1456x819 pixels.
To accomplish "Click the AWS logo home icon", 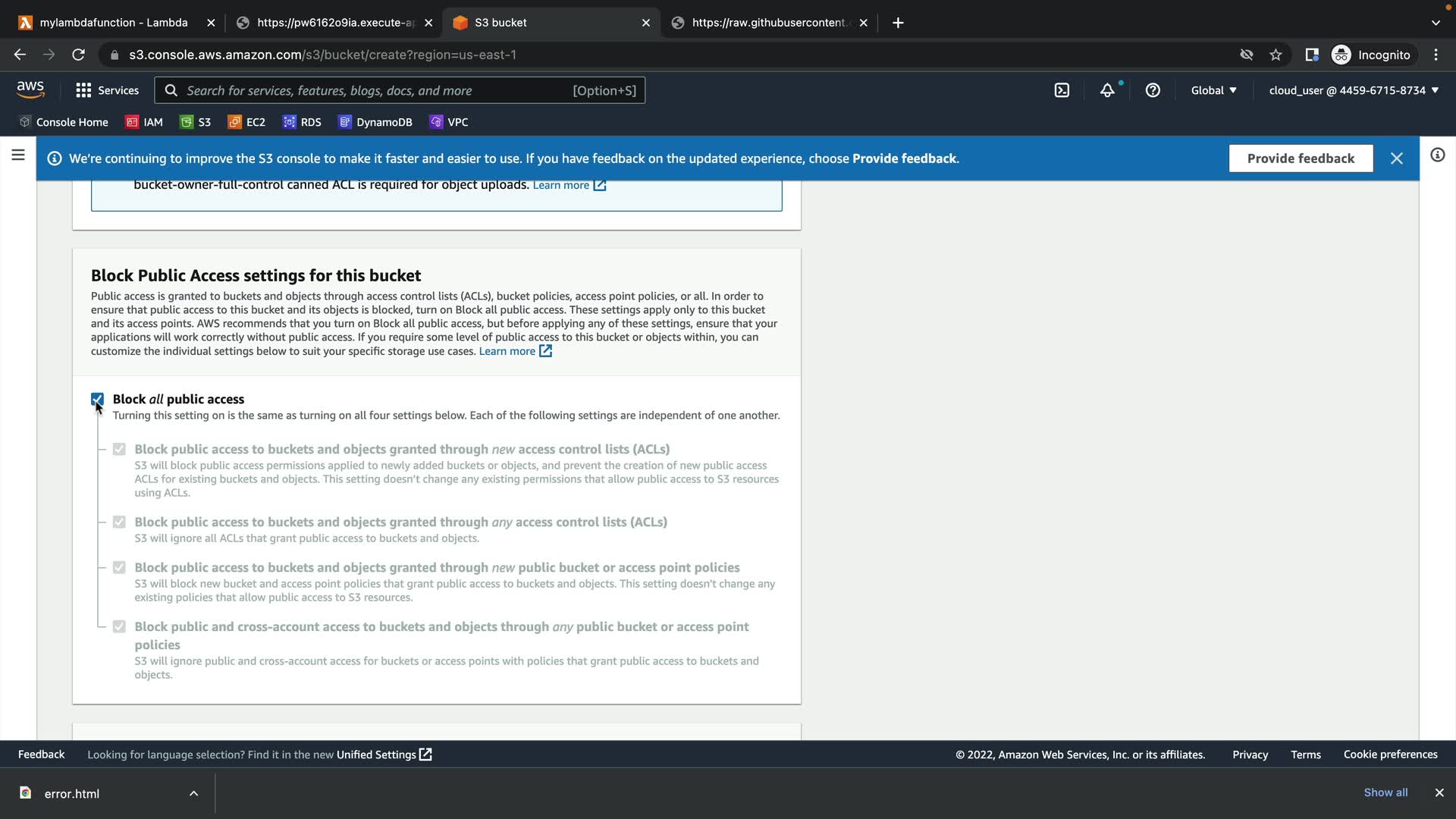I will pyautogui.click(x=30, y=89).
